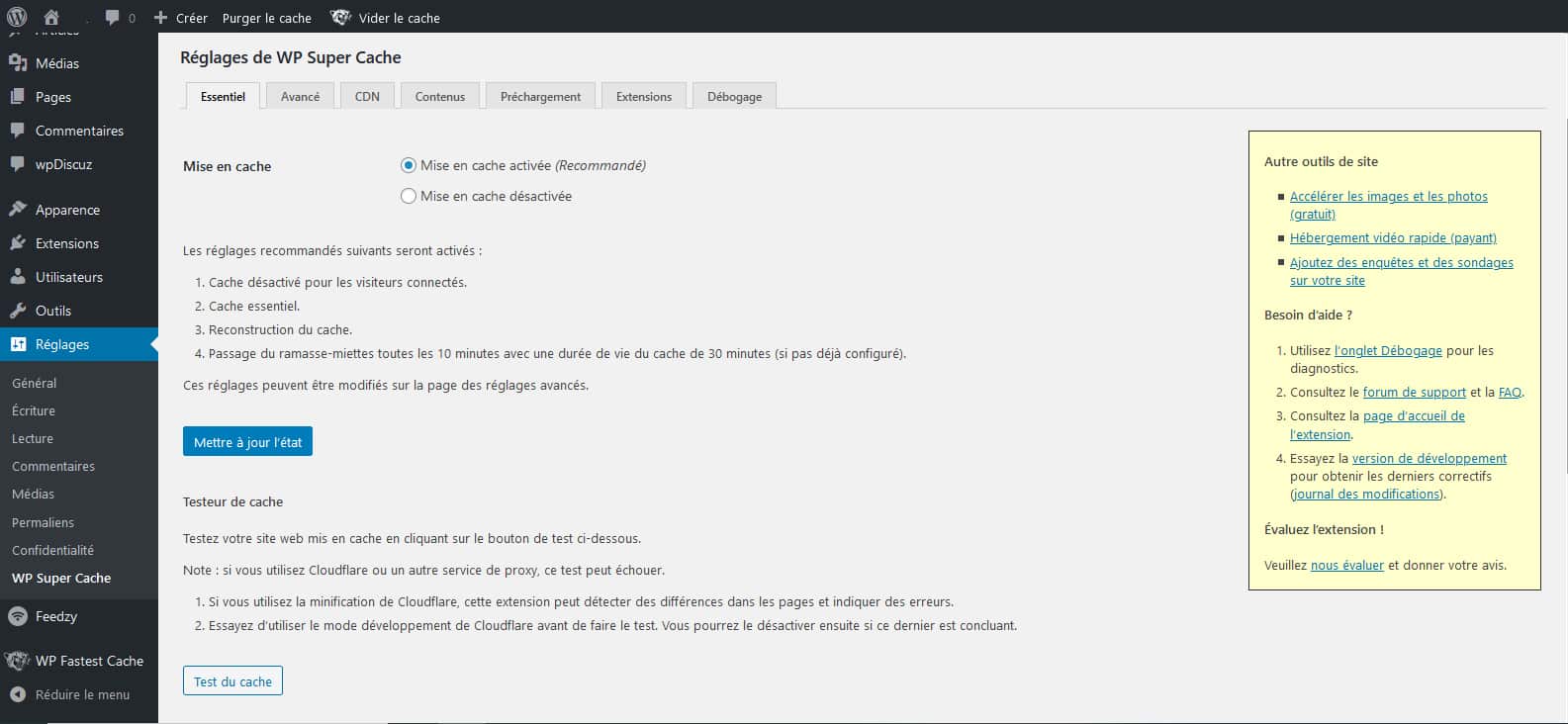The width and height of the screenshot is (1568, 724).
Task: Open version de développement link
Action: click(x=1430, y=458)
